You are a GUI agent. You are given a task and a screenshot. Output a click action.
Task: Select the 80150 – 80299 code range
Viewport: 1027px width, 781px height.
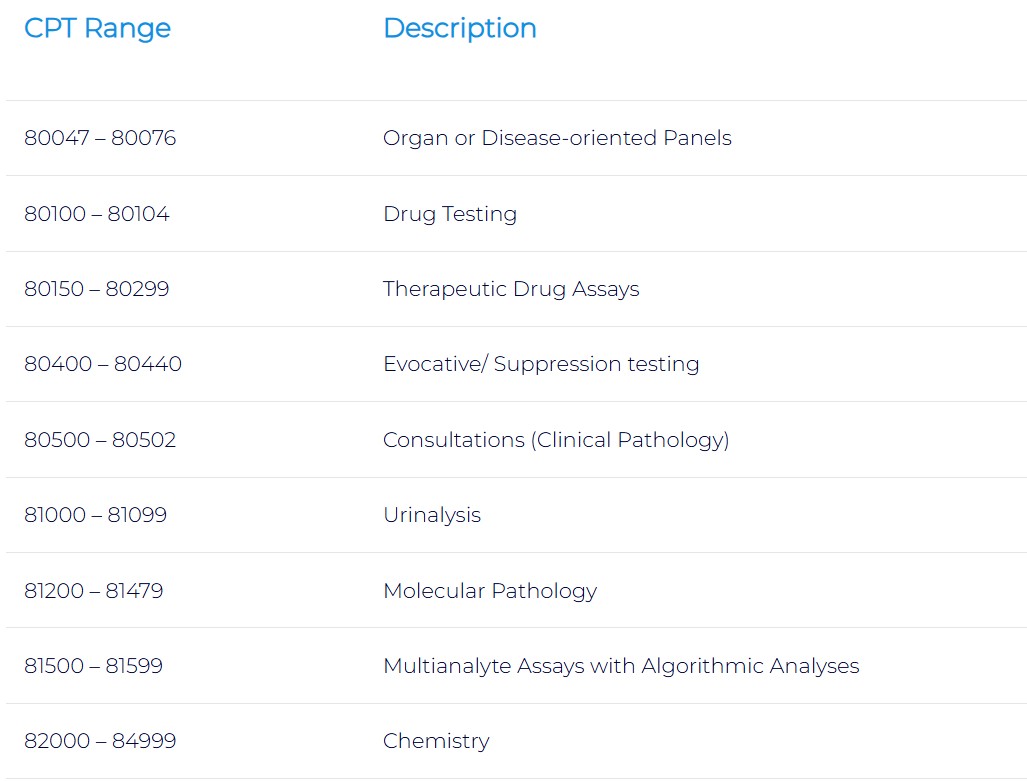[x=97, y=289]
